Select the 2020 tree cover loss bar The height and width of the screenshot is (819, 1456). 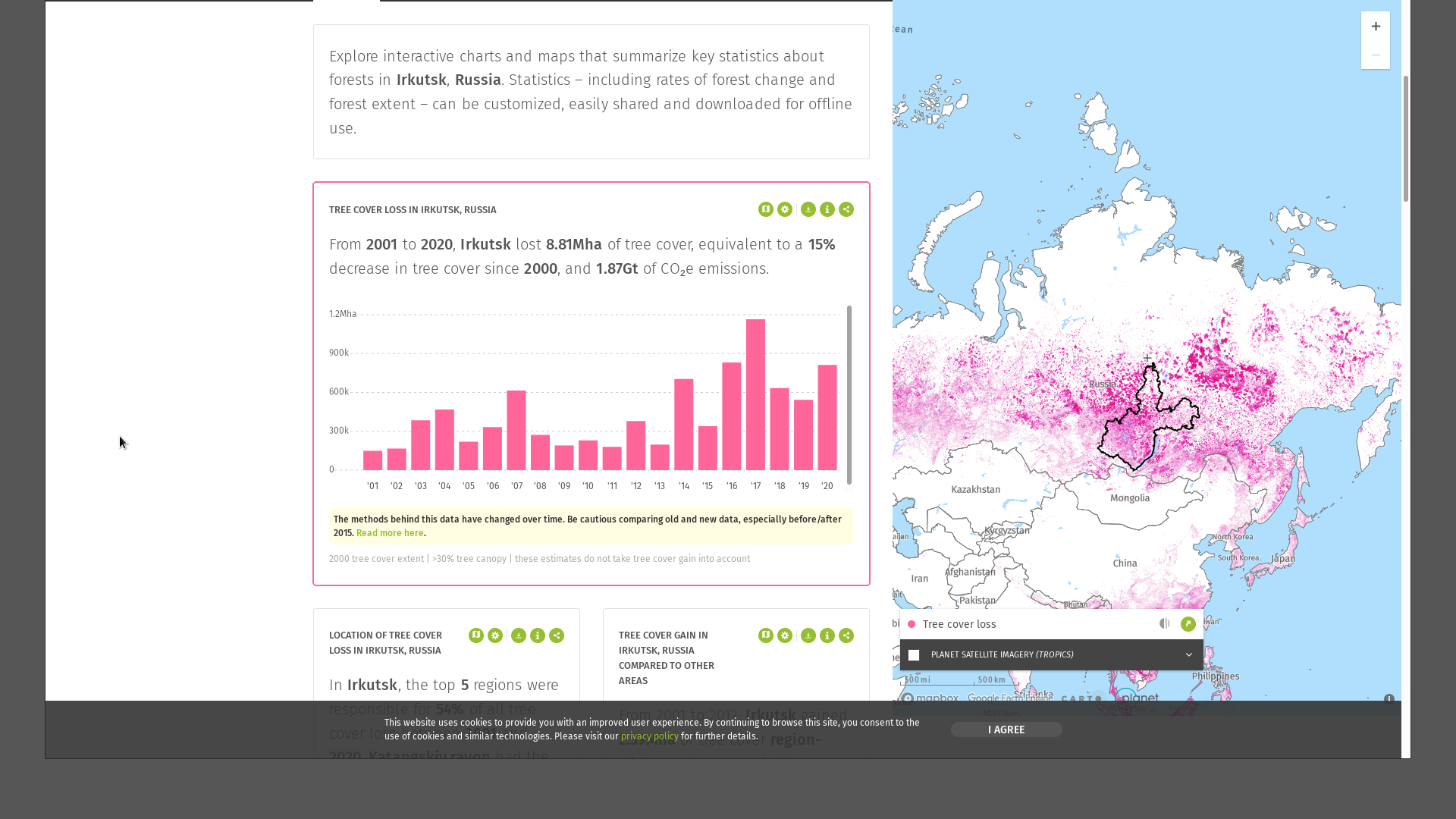(x=827, y=418)
